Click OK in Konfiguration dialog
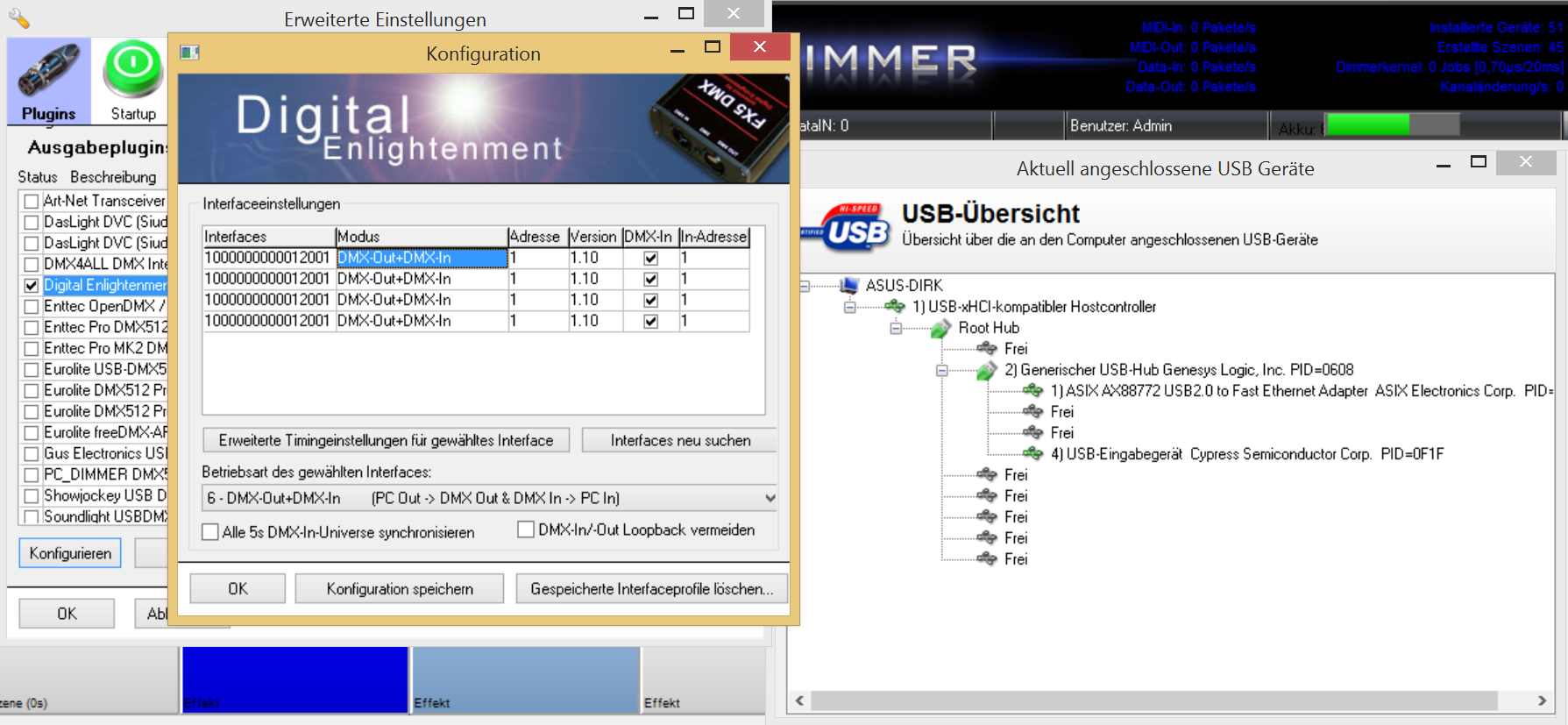 coord(238,589)
